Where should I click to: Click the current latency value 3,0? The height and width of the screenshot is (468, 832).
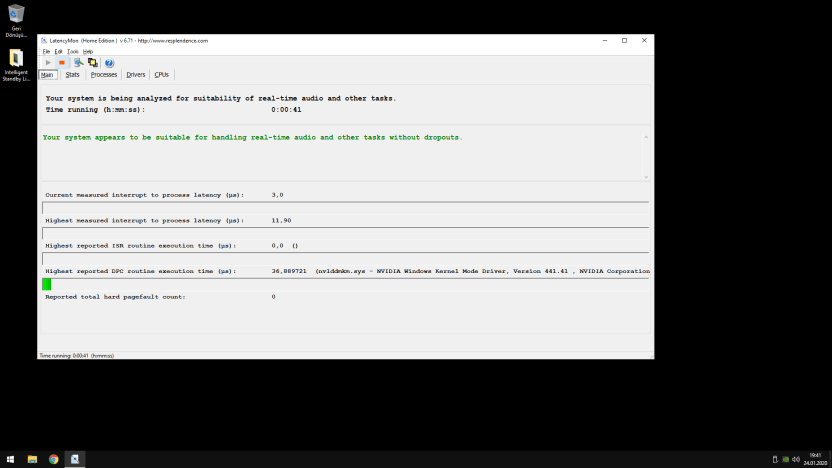(277, 195)
